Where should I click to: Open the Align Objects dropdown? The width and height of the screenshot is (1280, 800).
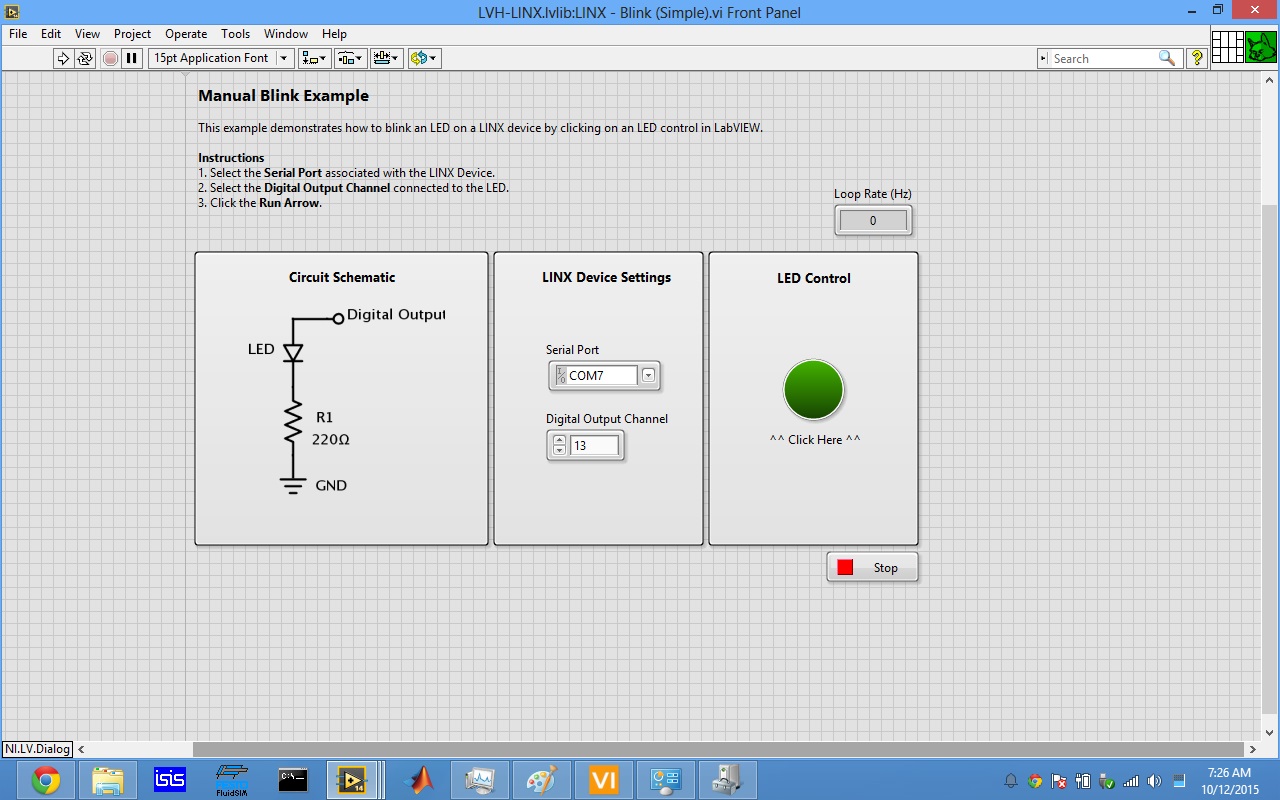tap(315, 58)
